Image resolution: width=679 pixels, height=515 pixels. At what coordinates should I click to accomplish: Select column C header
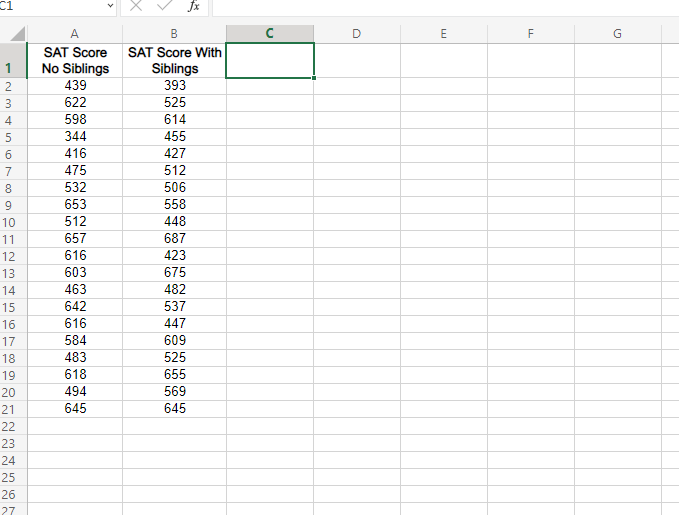pos(270,34)
